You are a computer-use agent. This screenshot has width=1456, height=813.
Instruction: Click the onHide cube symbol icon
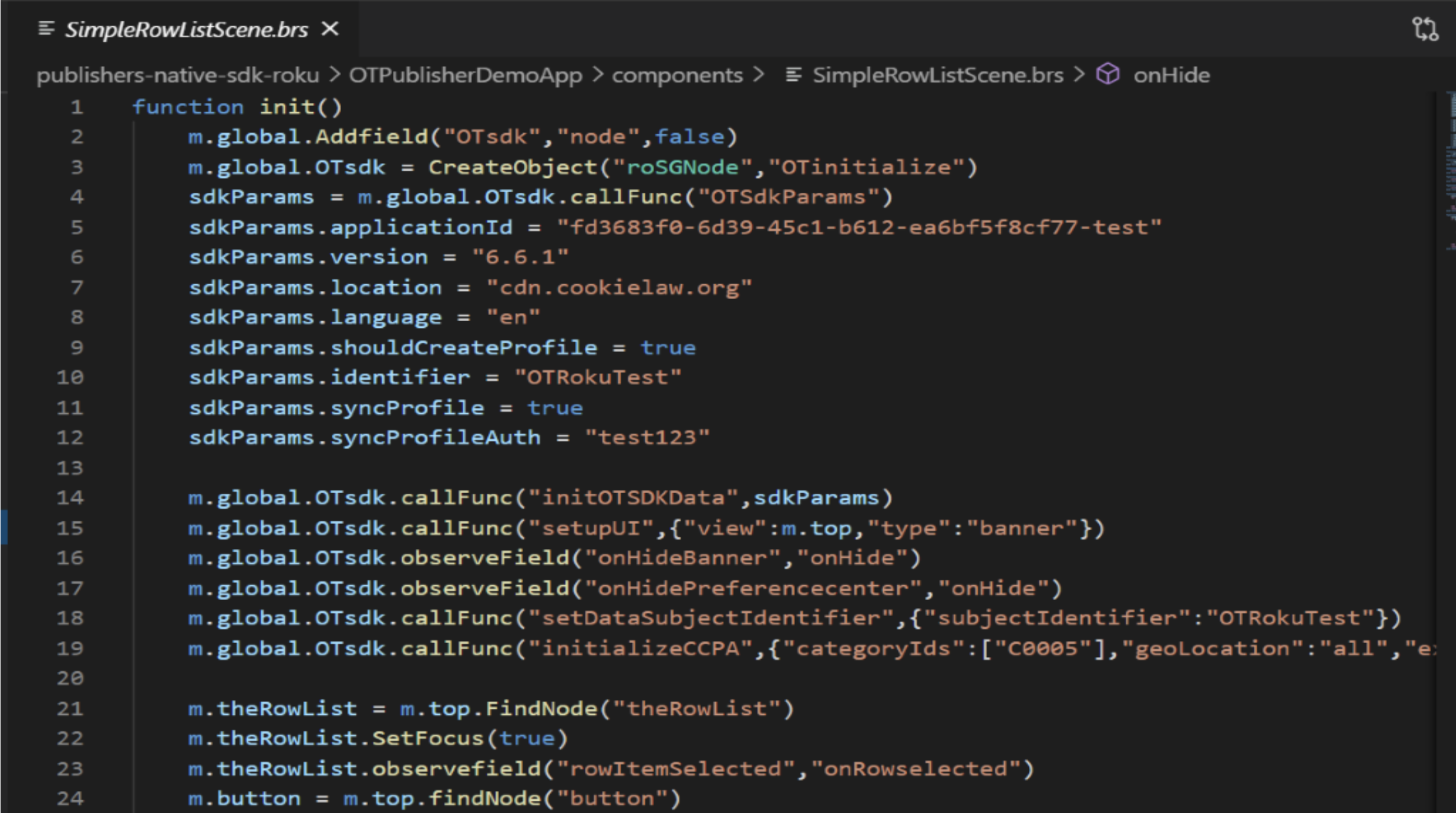[x=1107, y=74]
